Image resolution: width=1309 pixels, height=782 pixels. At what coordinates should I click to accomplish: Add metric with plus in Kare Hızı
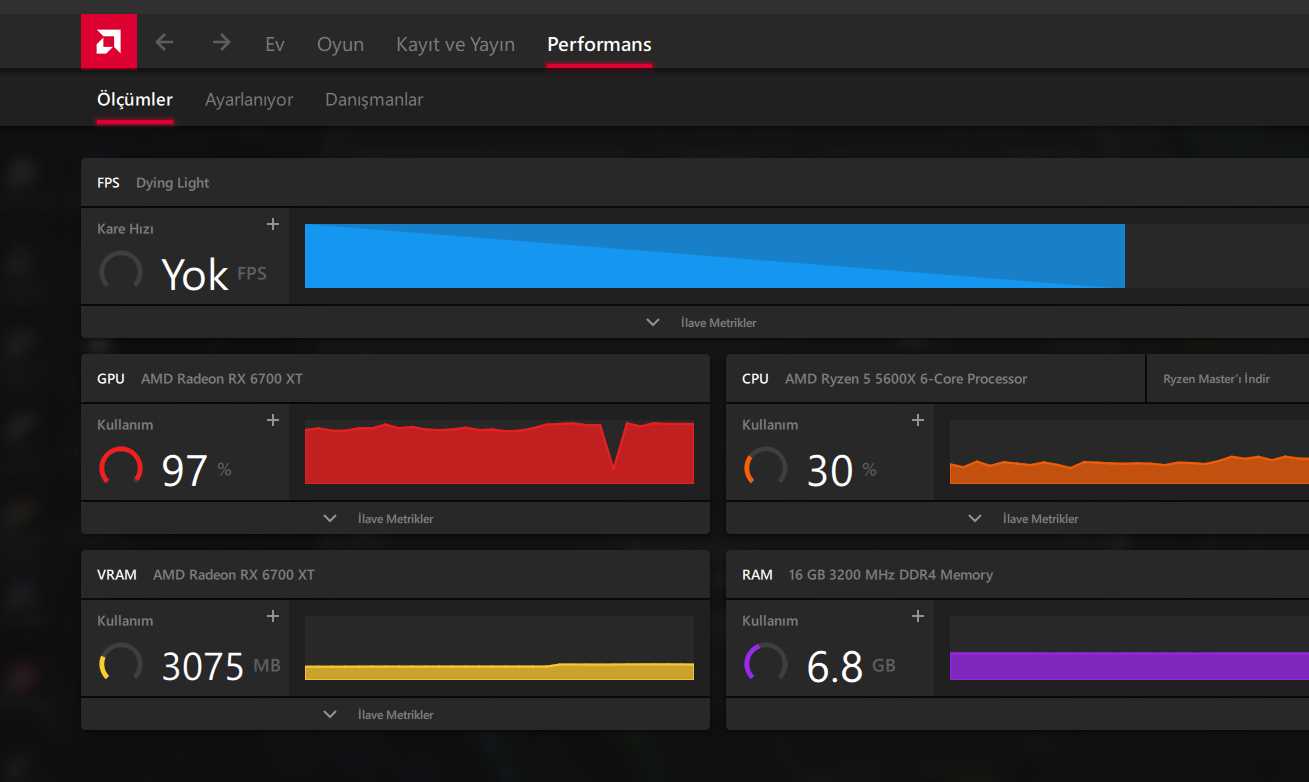272,224
